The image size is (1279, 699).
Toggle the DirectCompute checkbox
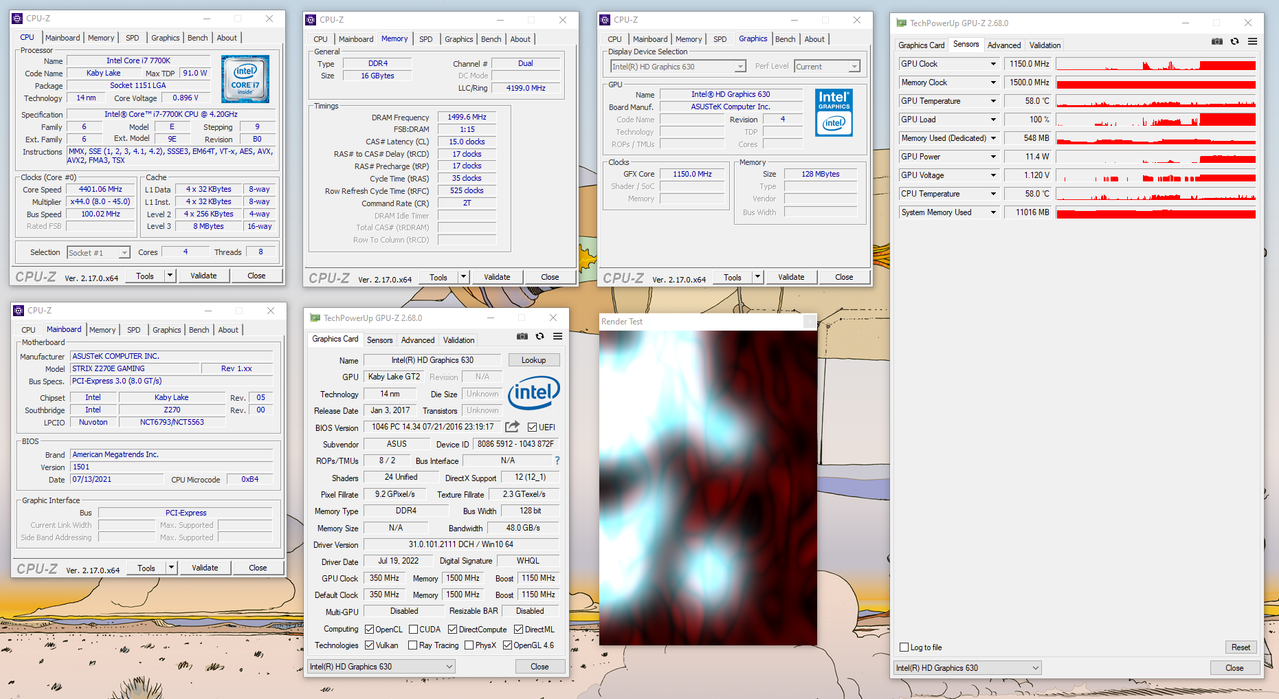(x=452, y=629)
